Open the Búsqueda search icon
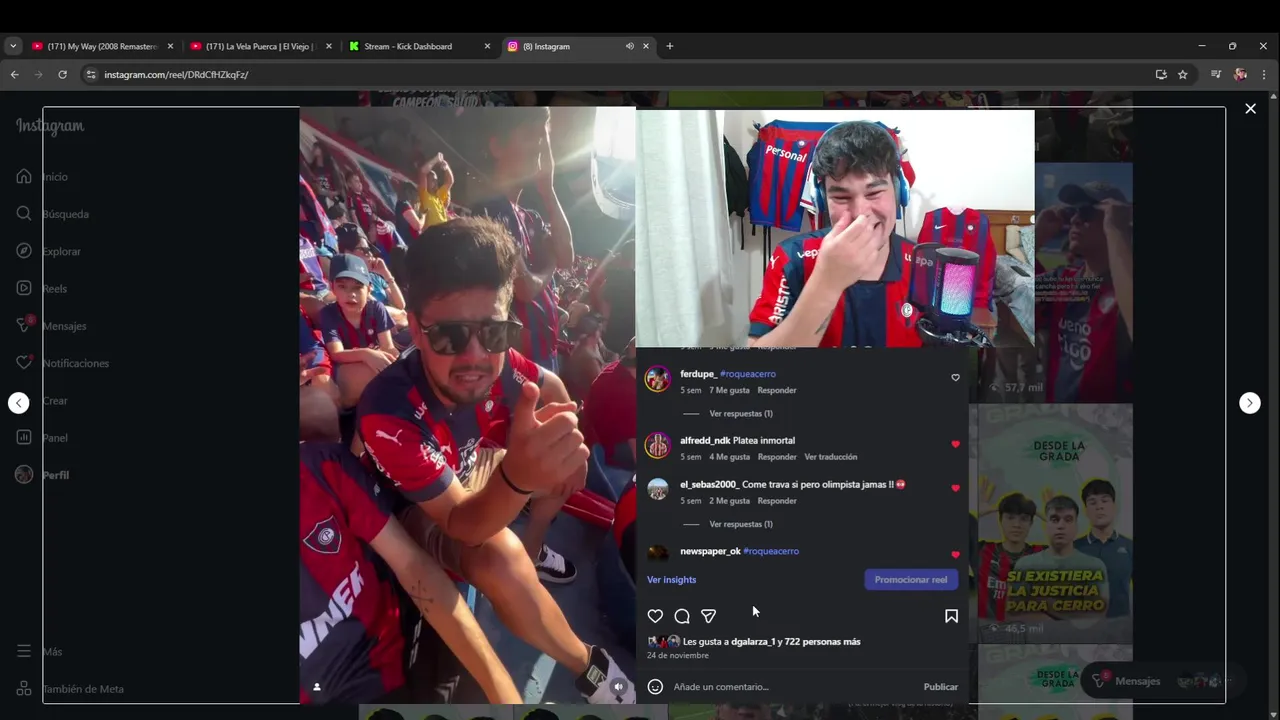 coord(24,213)
